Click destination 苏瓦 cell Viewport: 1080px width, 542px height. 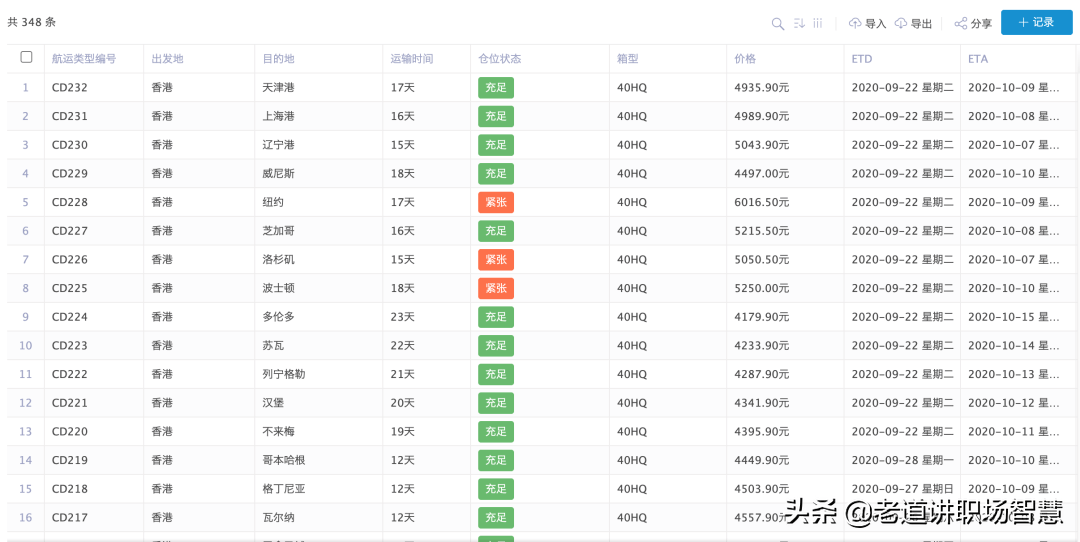pyautogui.click(x=319, y=346)
